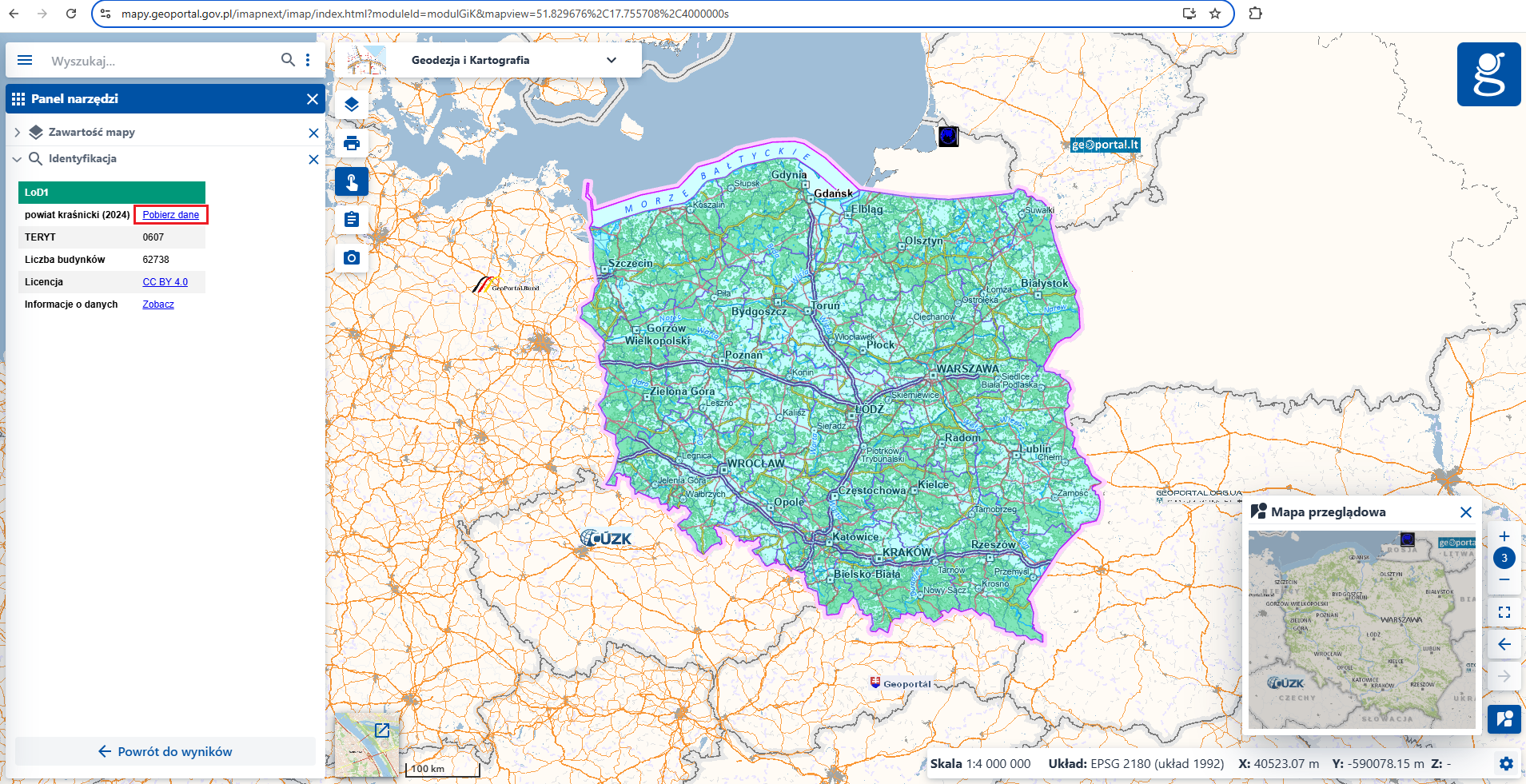The image size is (1526, 784).
Task: Take a map screenshot with camera icon
Action: pos(352,258)
